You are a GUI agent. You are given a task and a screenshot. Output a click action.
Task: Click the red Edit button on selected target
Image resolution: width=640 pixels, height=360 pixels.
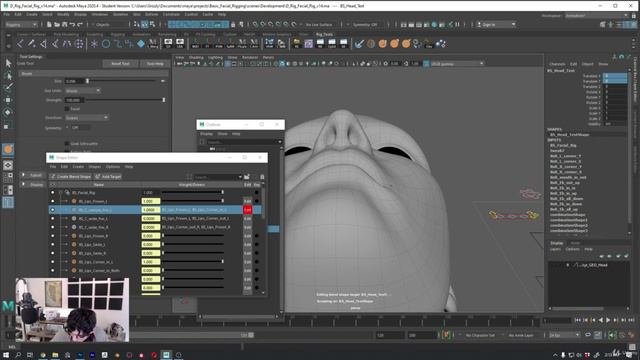247,210
